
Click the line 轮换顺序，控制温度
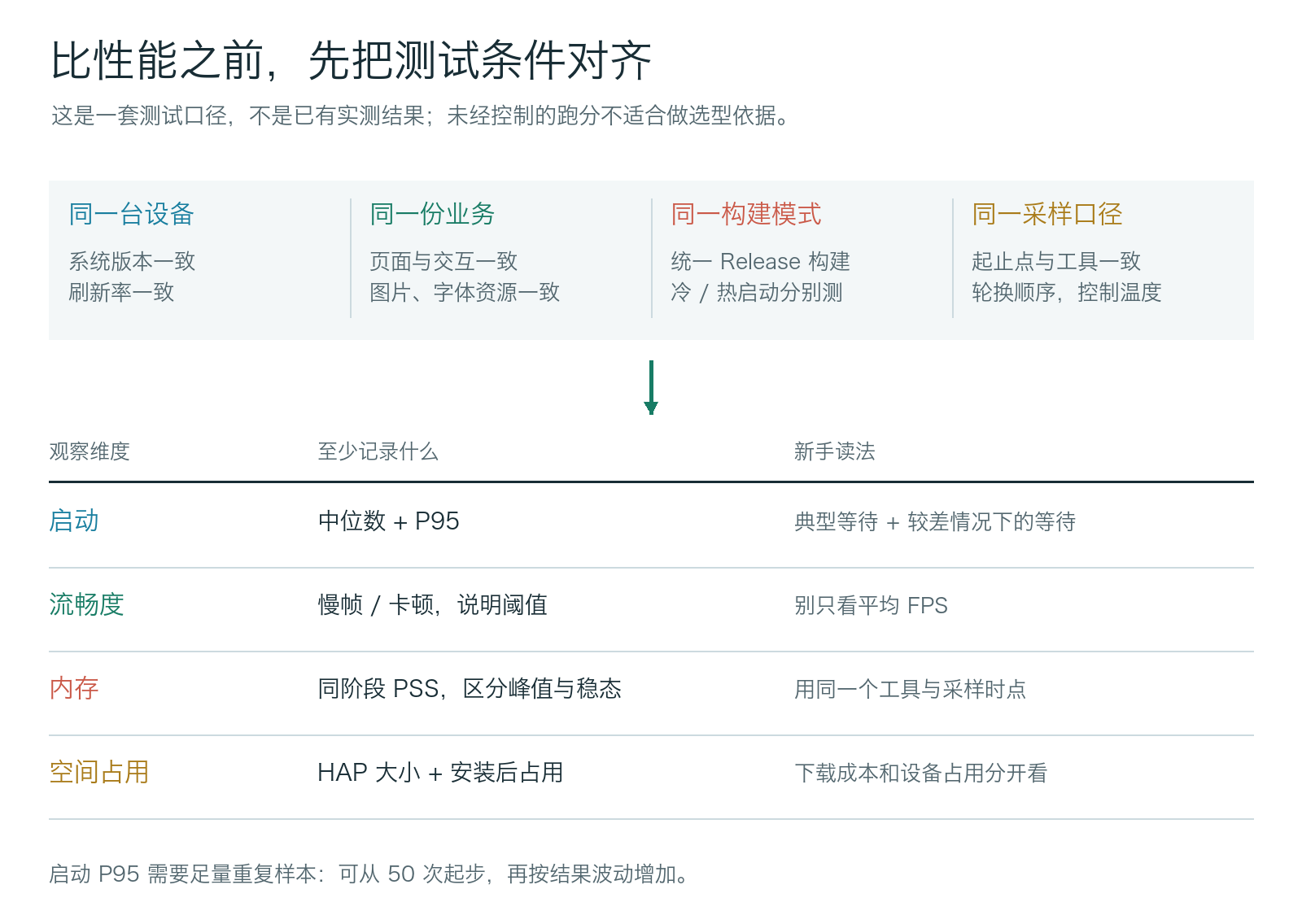pos(1067,292)
